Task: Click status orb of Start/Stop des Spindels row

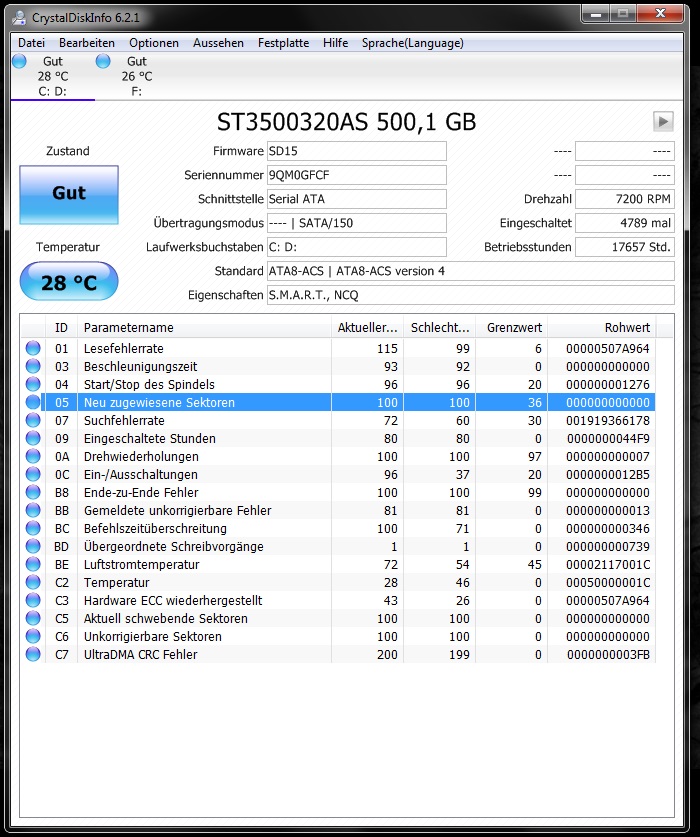Action: point(33,384)
